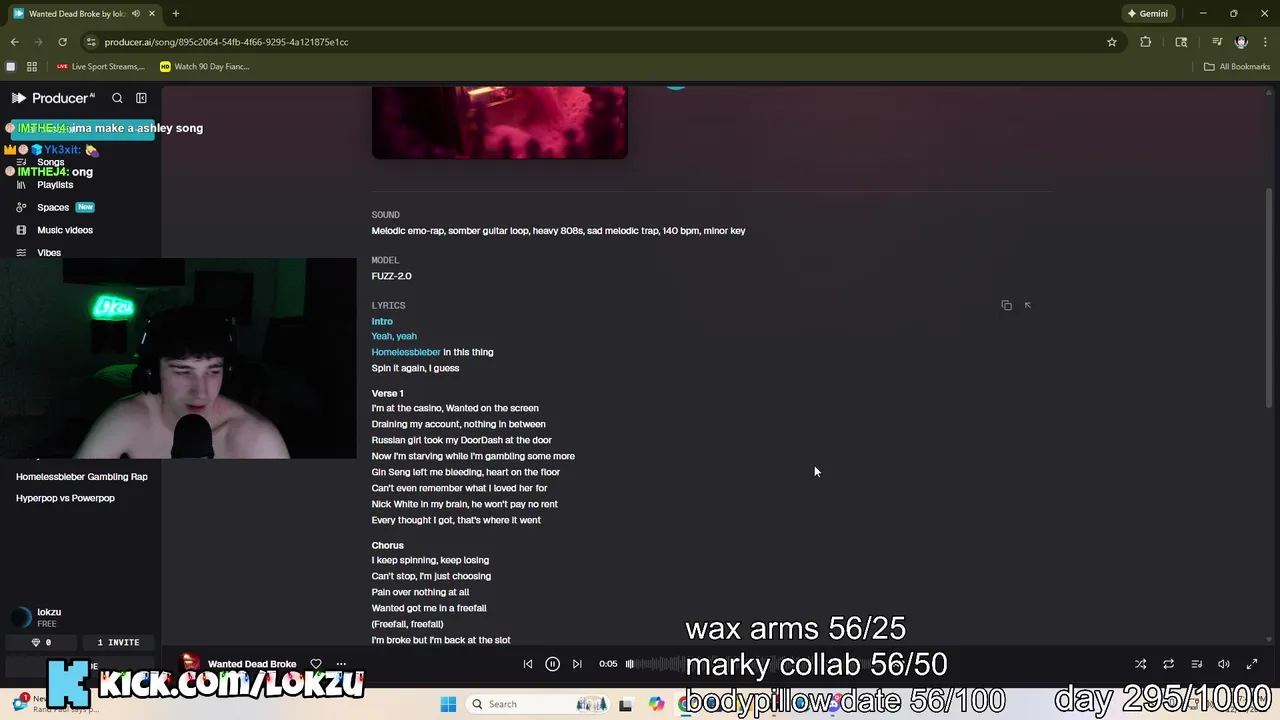This screenshot has width=1280, height=720.
Task: Select the FUZZ-2.0 model value
Action: [392, 276]
